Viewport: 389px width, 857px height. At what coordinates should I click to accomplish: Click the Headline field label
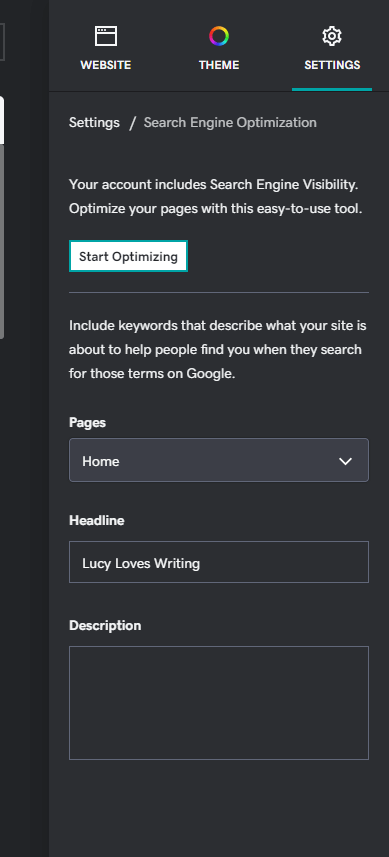pos(97,520)
